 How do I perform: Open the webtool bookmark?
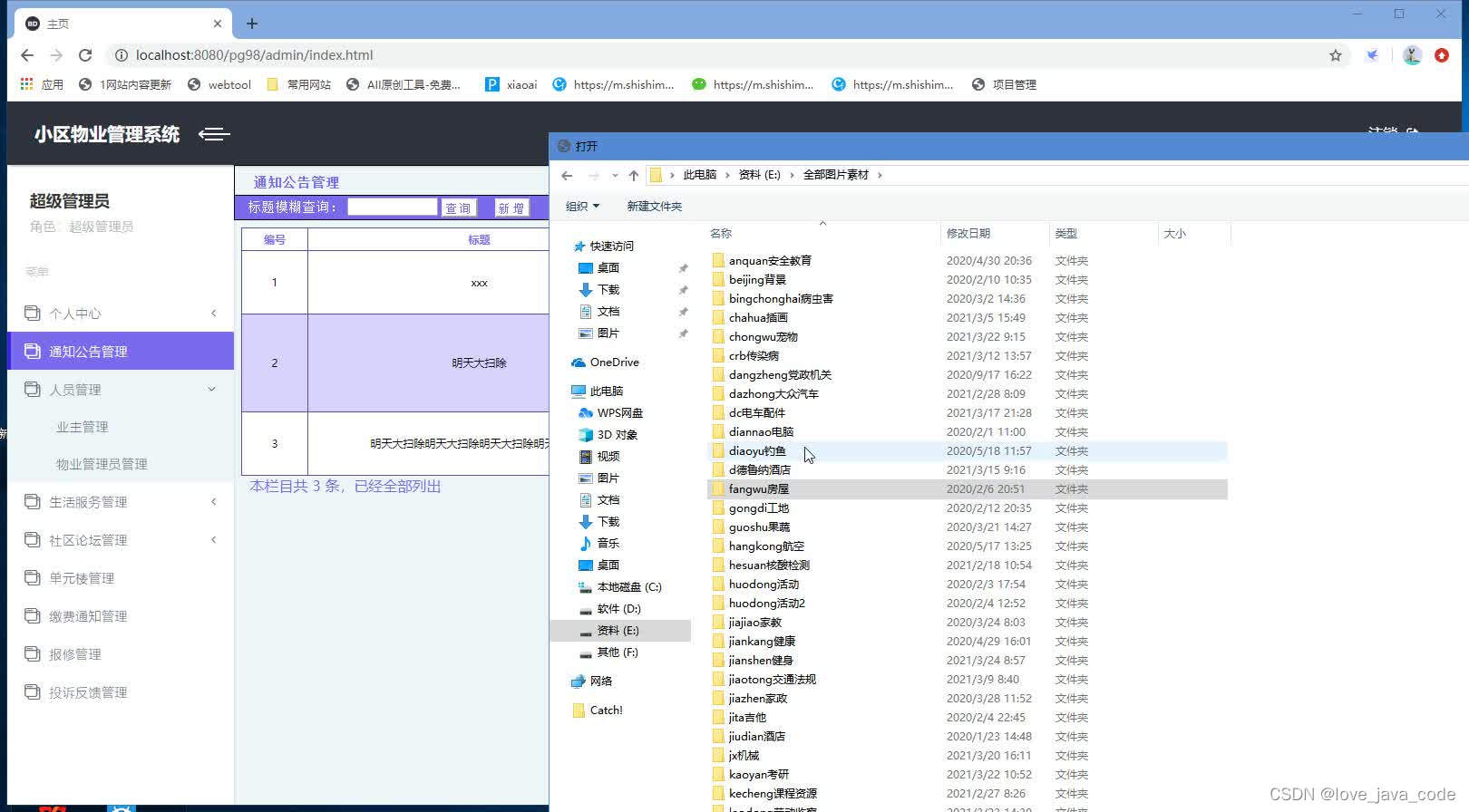(219, 84)
